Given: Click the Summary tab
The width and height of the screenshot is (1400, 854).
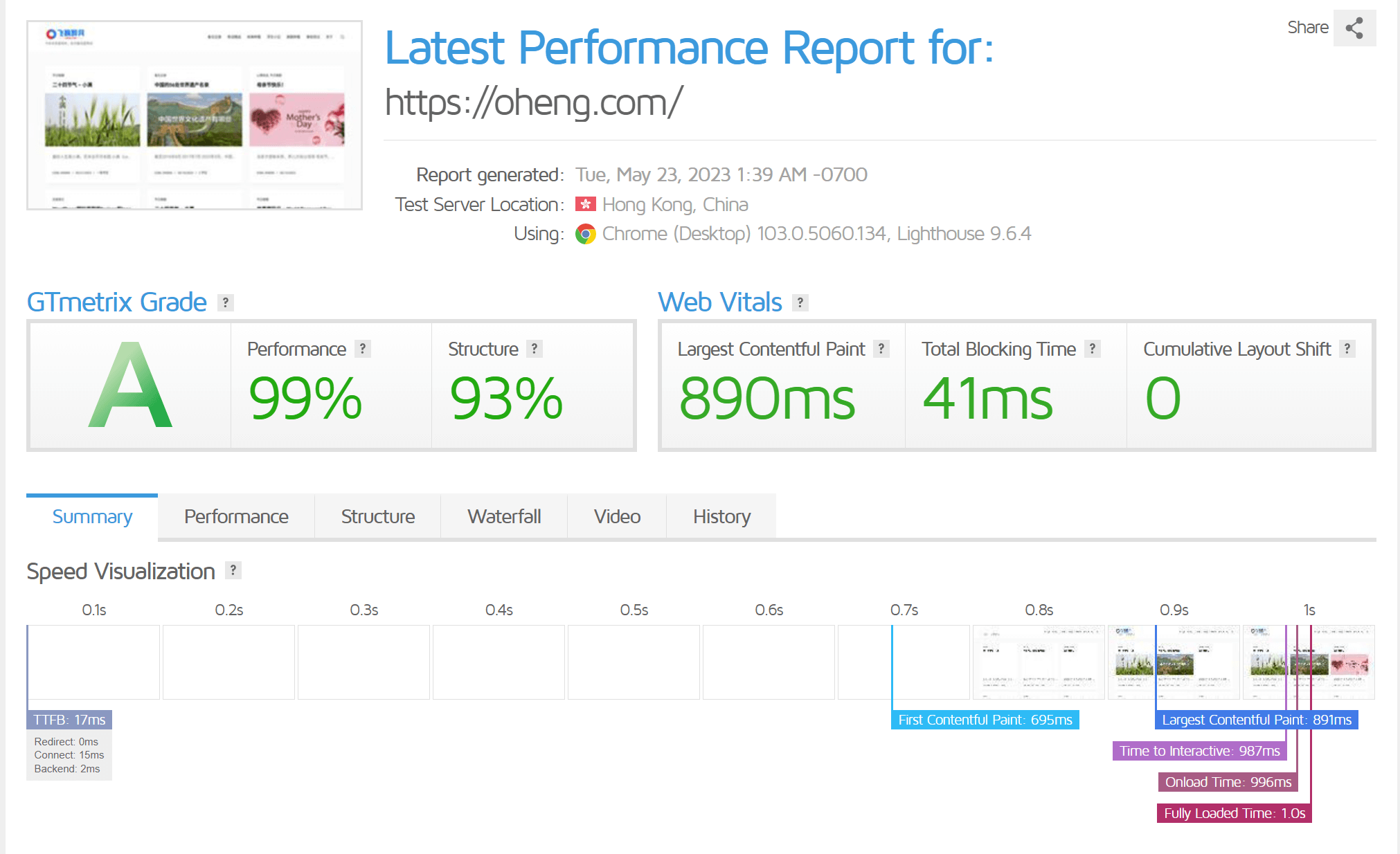Looking at the screenshot, I should click(92, 516).
